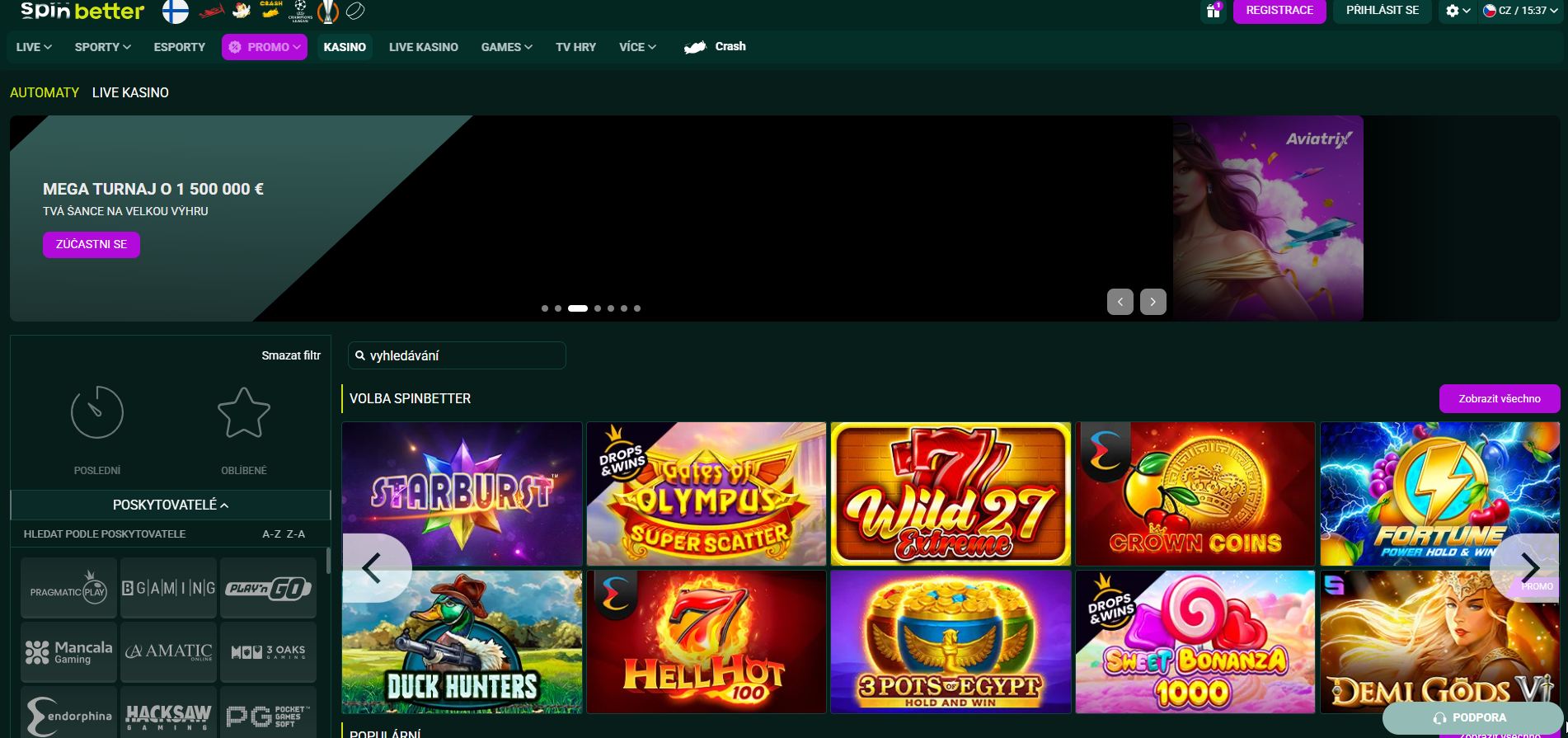
Task: Open the chicken game icon
Action: 242,11
